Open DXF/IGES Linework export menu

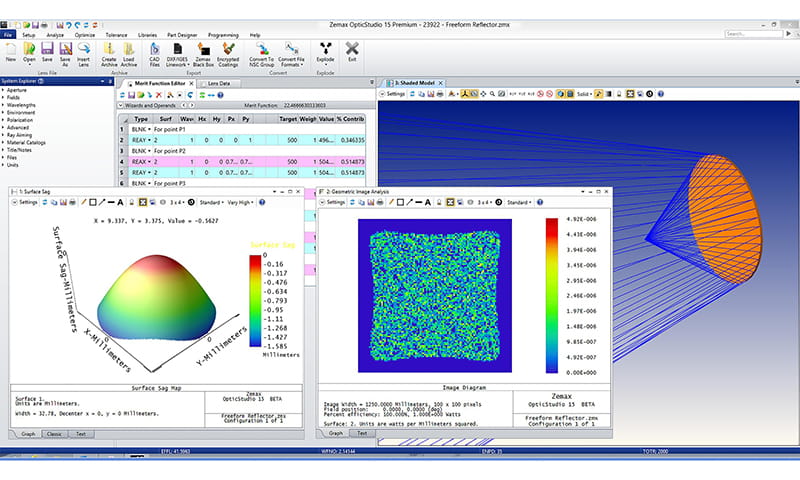click(178, 54)
